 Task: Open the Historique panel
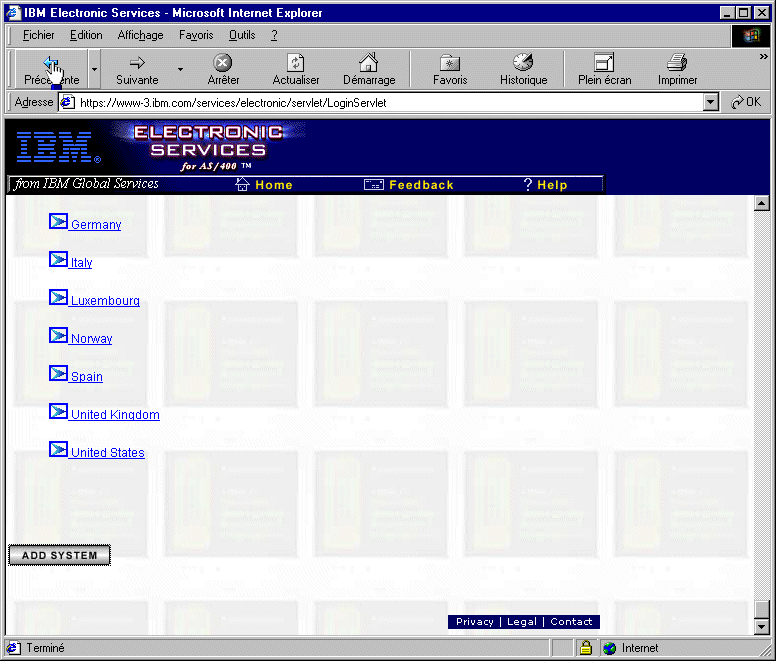coord(523,69)
